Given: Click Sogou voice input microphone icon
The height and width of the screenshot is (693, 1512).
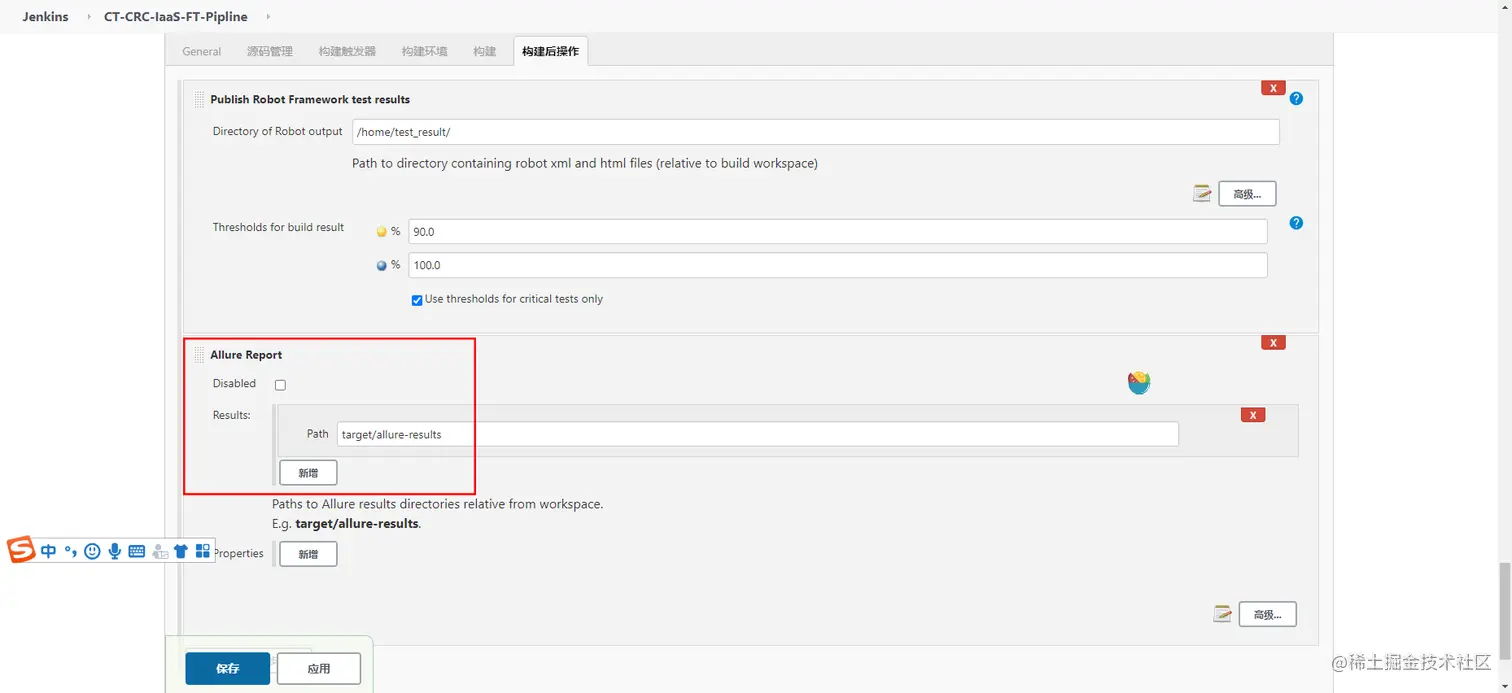Looking at the screenshot, I should click(x=115, y=551).
